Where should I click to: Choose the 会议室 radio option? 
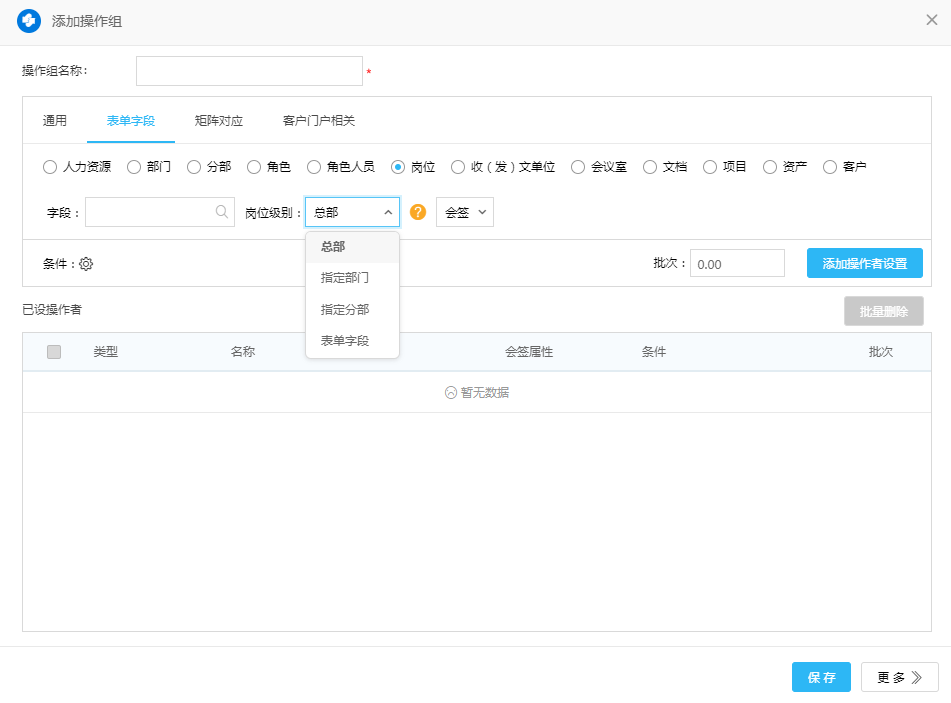click(578, 167)
